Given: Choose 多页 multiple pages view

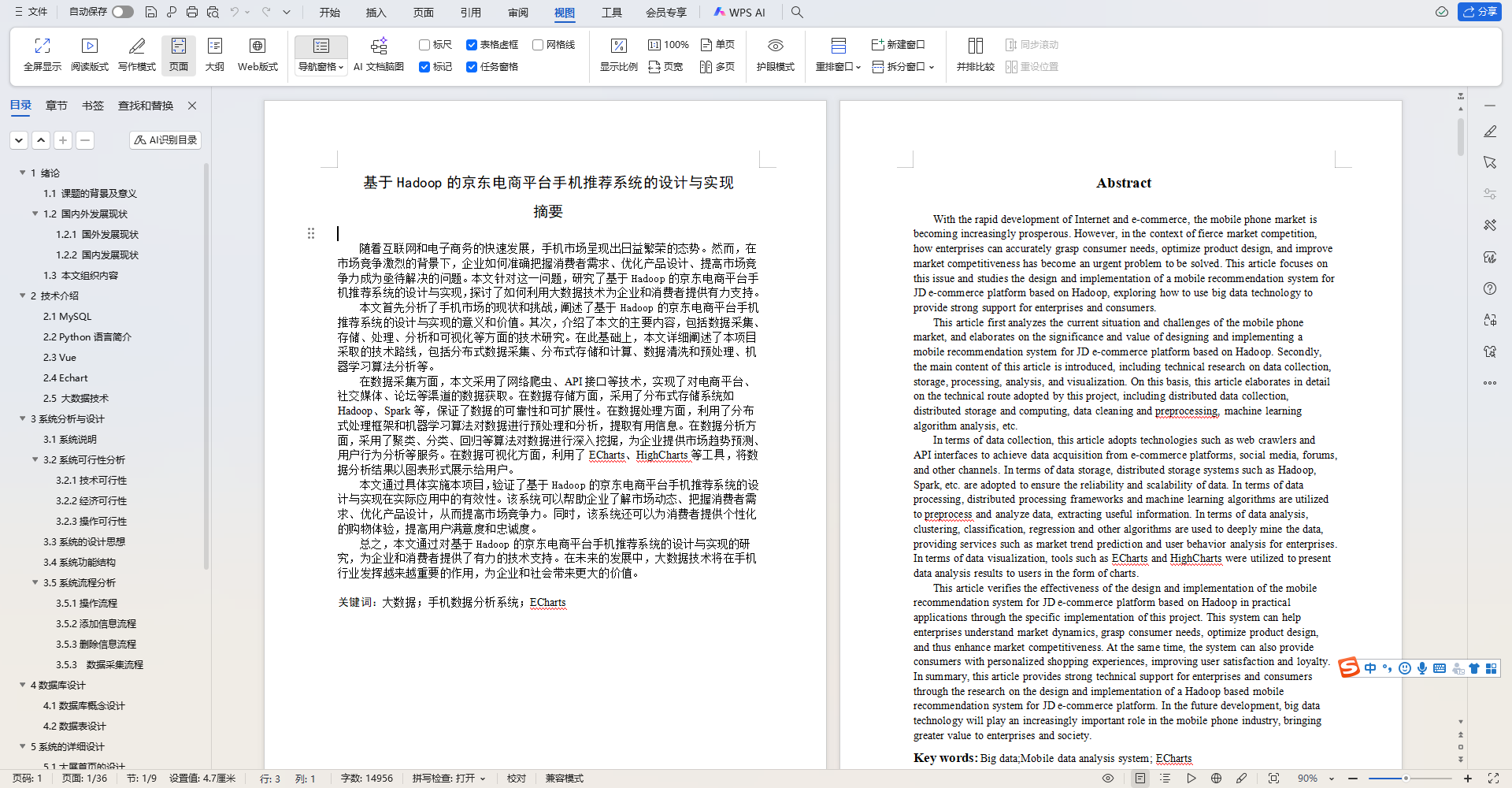Looking at the screenshot, I should pos(717,67).
